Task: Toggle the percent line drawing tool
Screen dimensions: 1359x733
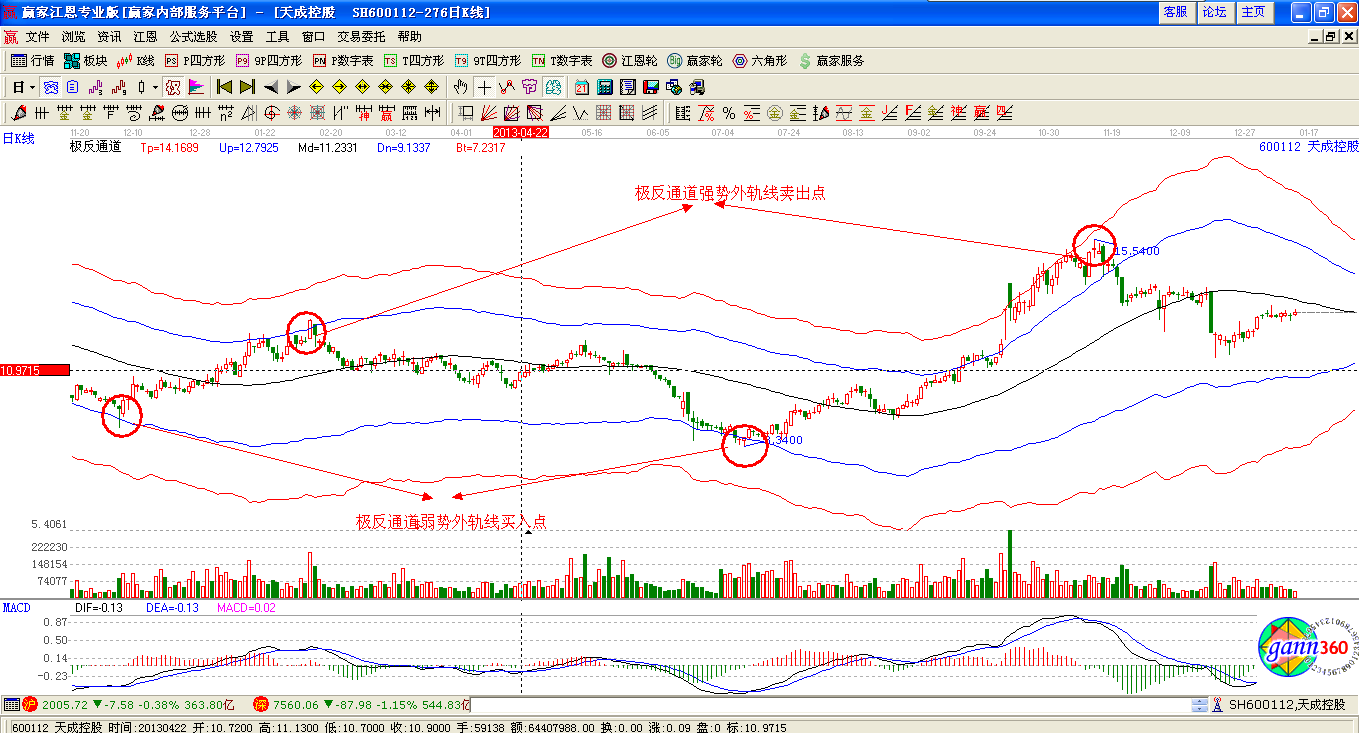Action: [729, 113]
